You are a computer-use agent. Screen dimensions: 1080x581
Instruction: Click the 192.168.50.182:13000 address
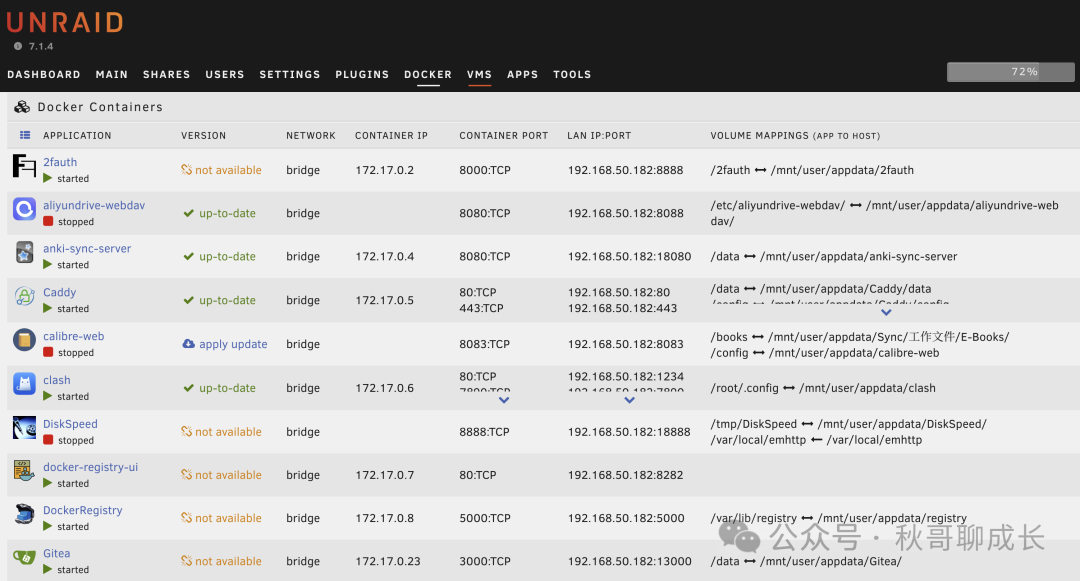tap(630, 561)
